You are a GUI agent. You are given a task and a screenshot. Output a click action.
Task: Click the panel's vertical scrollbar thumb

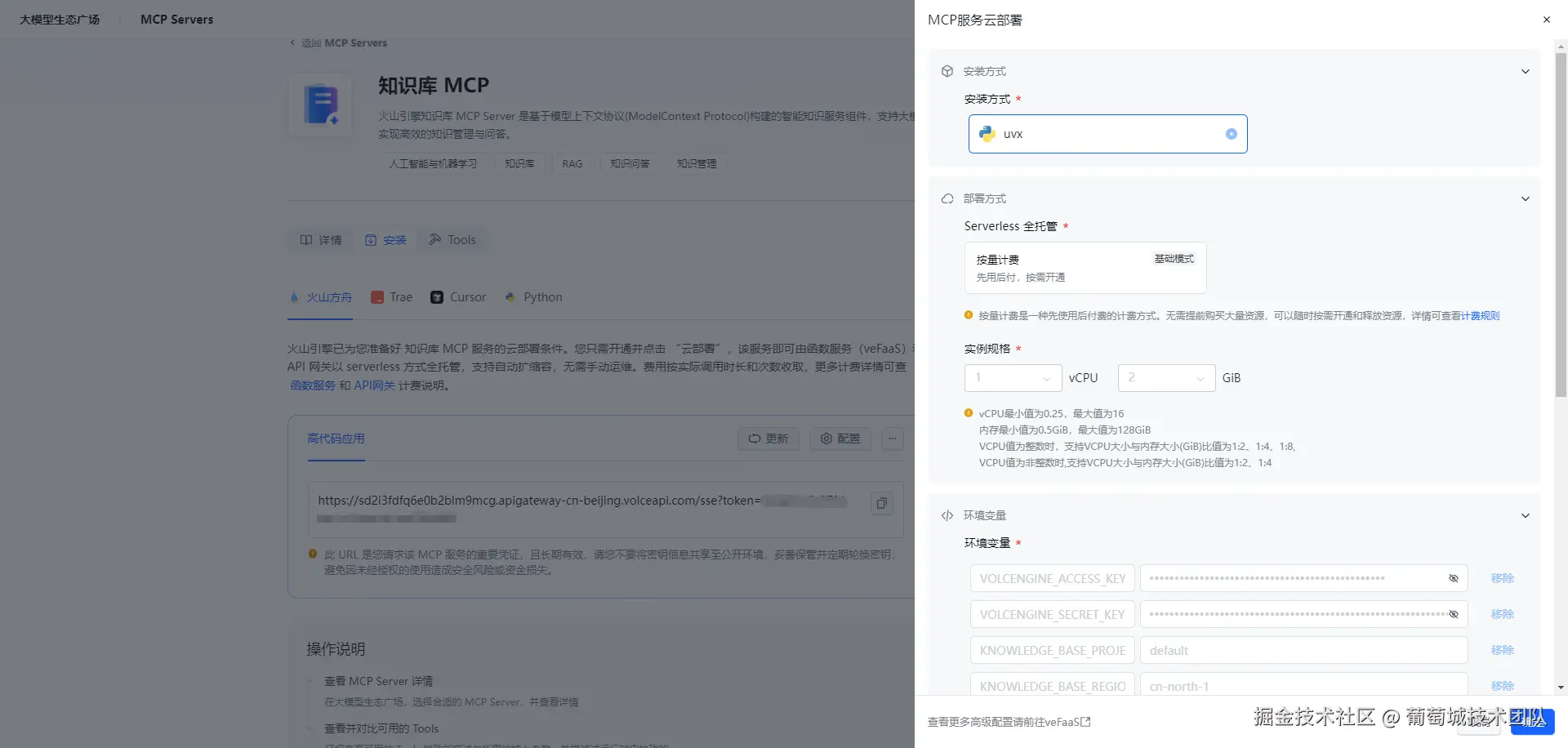(1561, 225)
